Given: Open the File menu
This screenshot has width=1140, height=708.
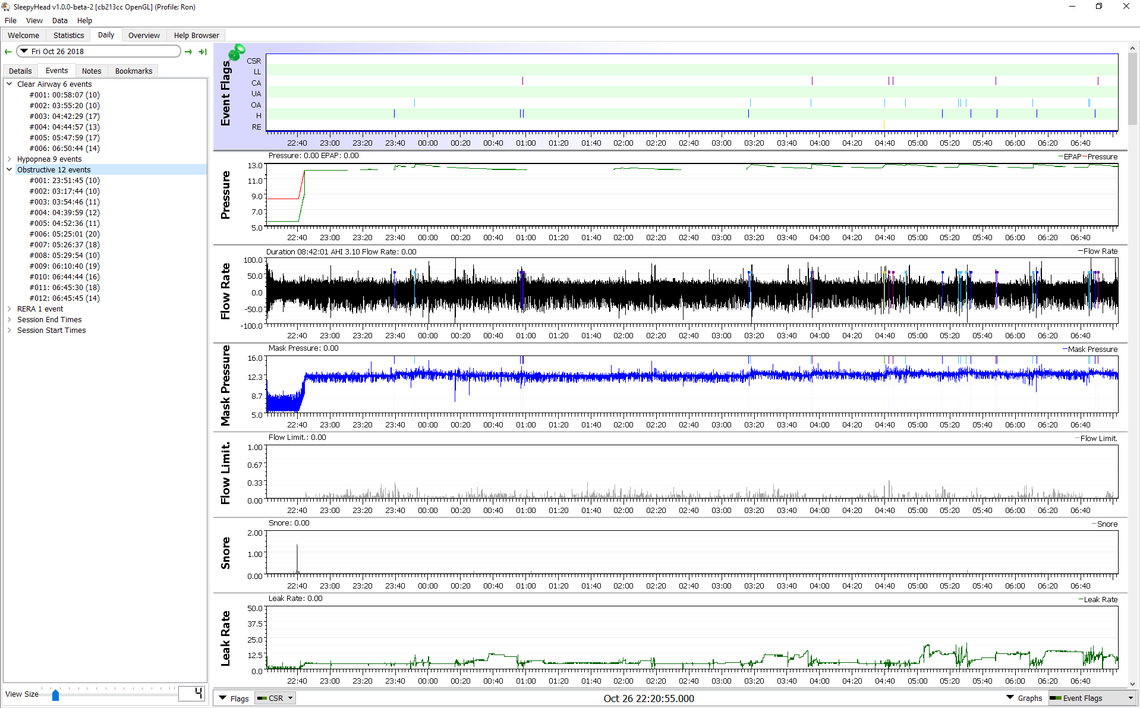Looking at the screenshot, I should (x=10, y=20).
